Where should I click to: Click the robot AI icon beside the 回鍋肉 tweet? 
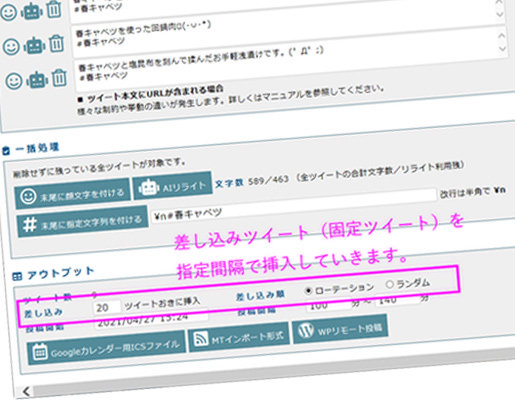pyautogui.click(x=34, y=45)
